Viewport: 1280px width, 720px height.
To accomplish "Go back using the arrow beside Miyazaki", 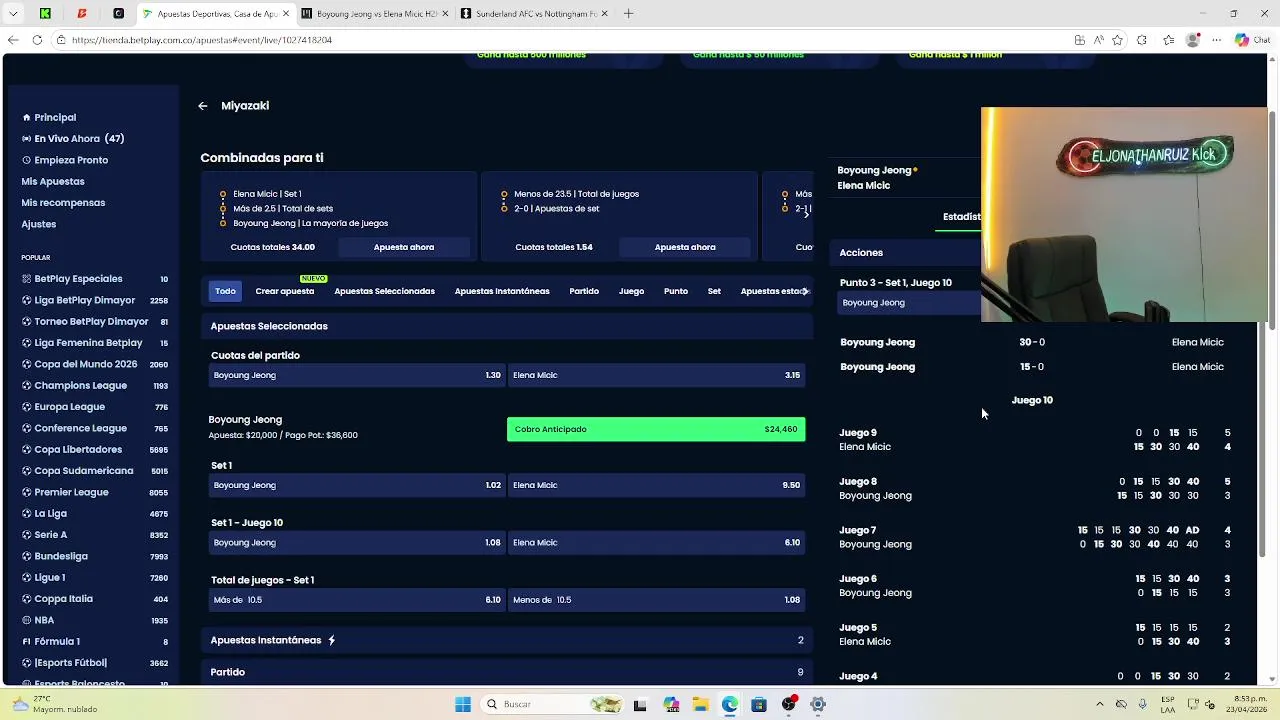I will coord(203,106).
